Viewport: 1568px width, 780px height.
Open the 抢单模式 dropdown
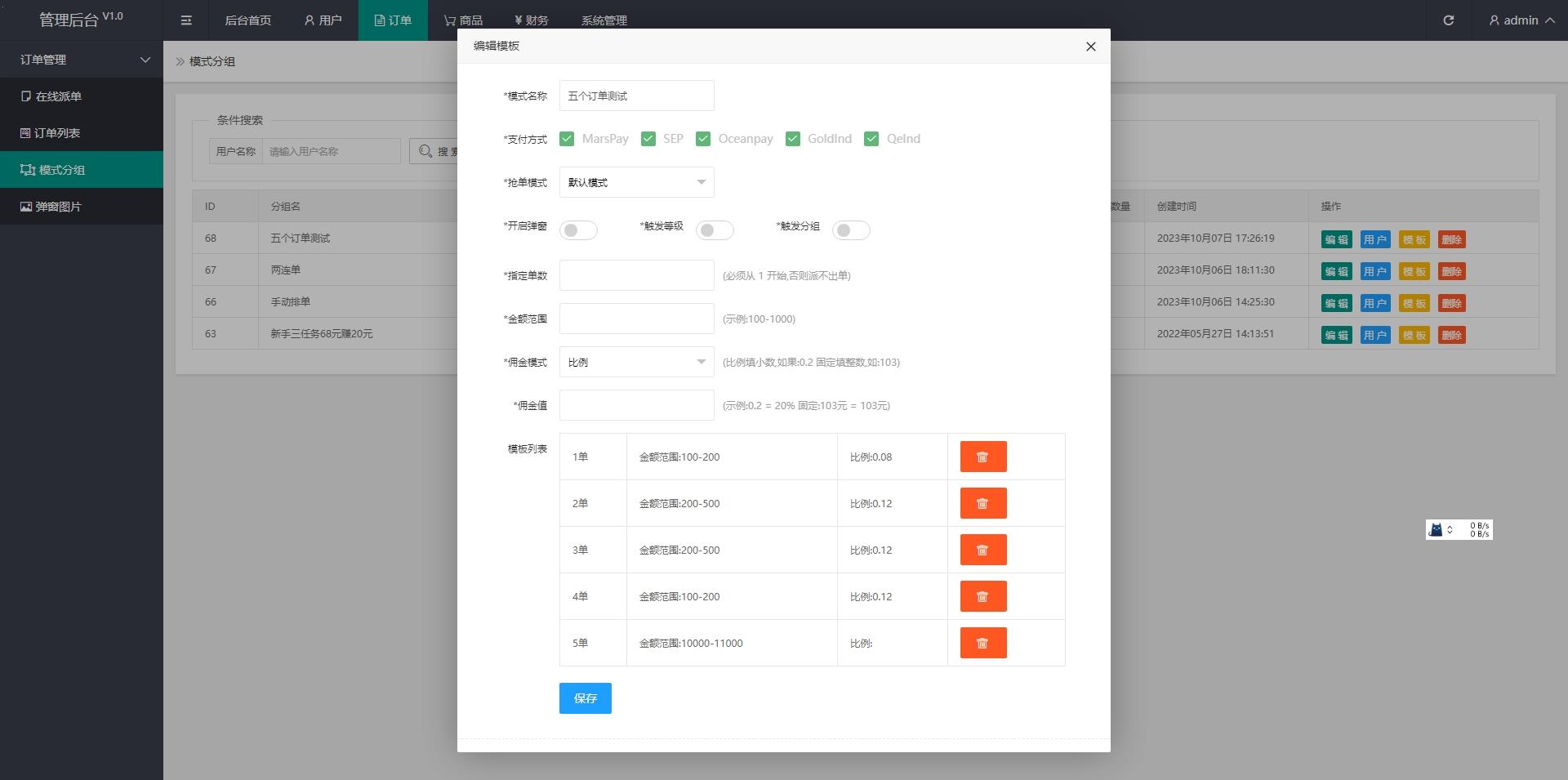point(636,182)
